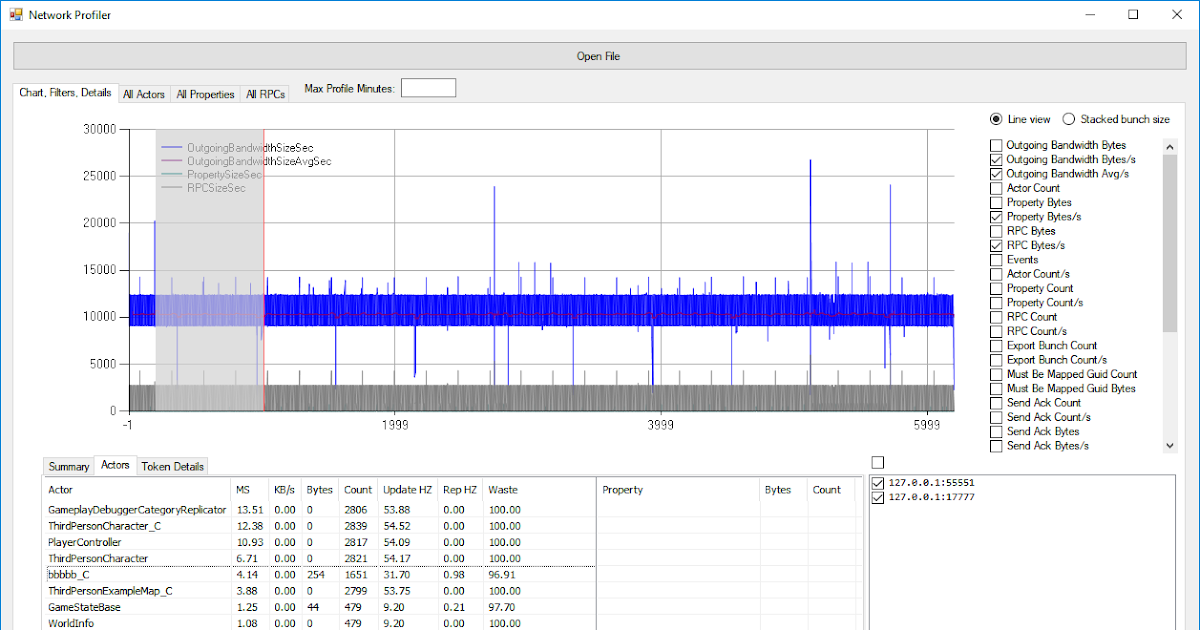Enable the Send Ack Bytes/s checkbox
The width and height of the screenshot is (1200, 630).
pos(996,446)
